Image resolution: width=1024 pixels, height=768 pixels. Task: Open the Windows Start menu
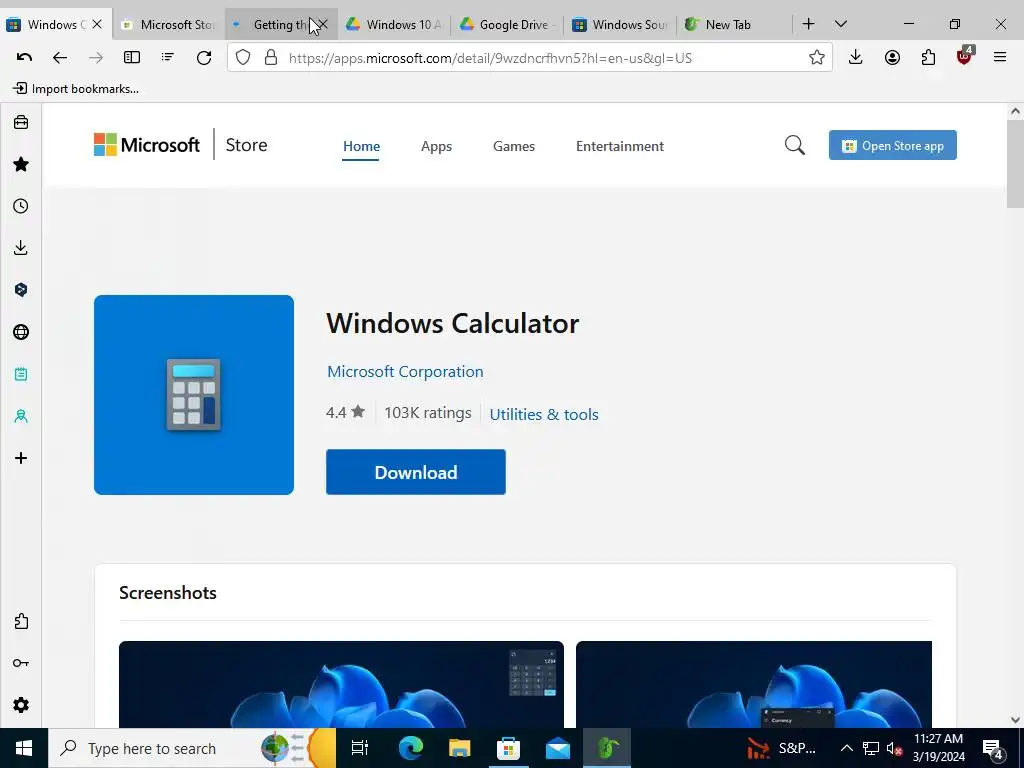point(24,748)
